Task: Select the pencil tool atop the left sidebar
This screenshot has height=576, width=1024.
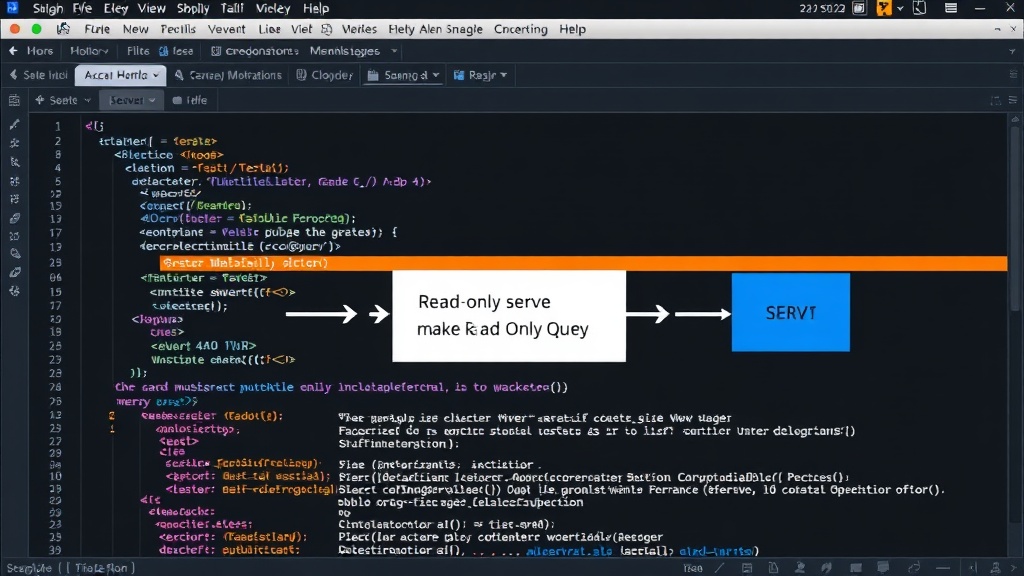Action: point(14,124)
